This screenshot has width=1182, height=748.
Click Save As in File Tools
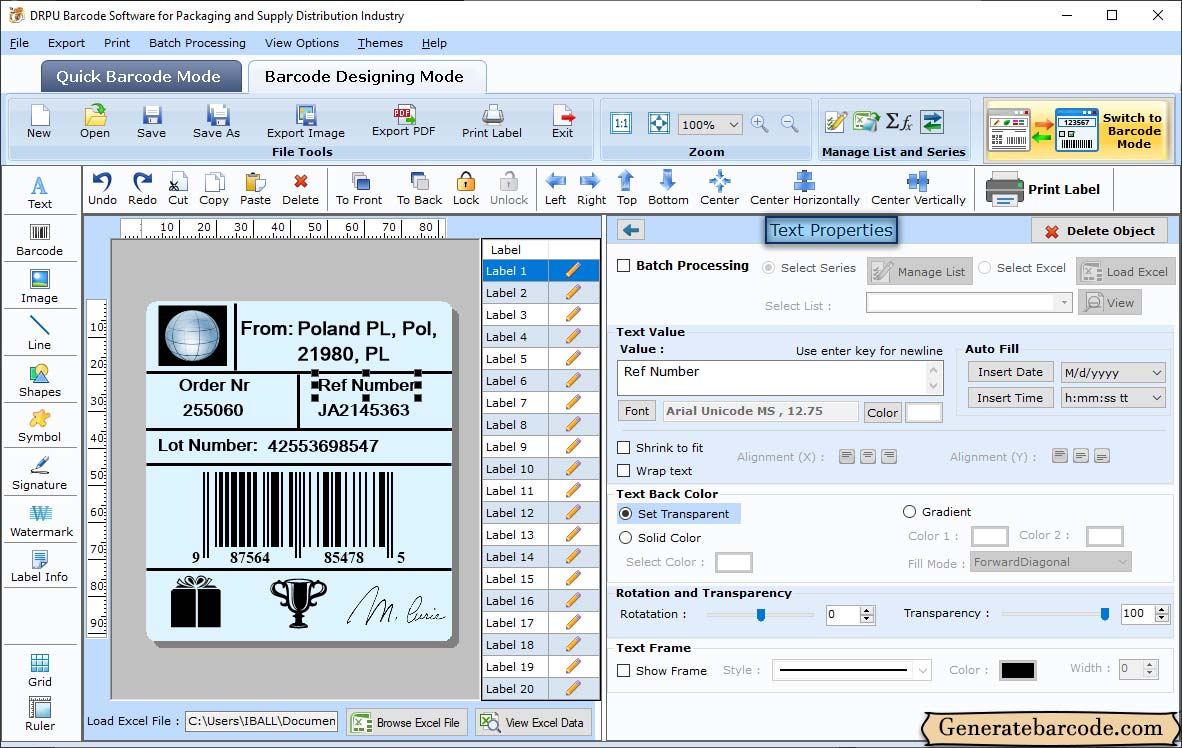pyautogui.click(x=216, y=122)
